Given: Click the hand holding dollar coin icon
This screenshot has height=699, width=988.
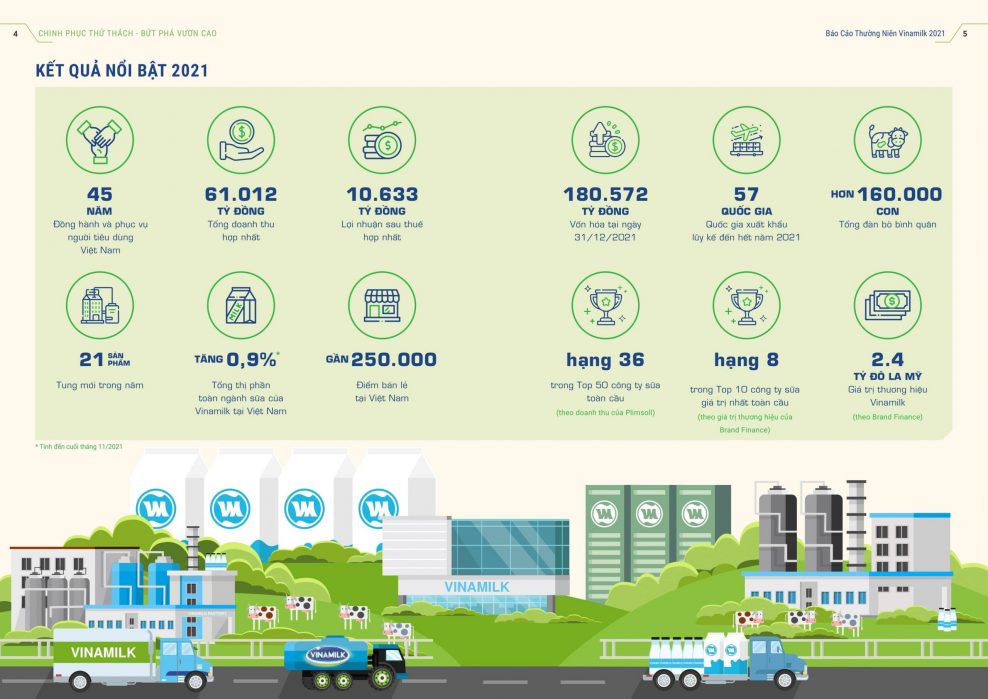Looking at the screenshot, I should 240,140.
